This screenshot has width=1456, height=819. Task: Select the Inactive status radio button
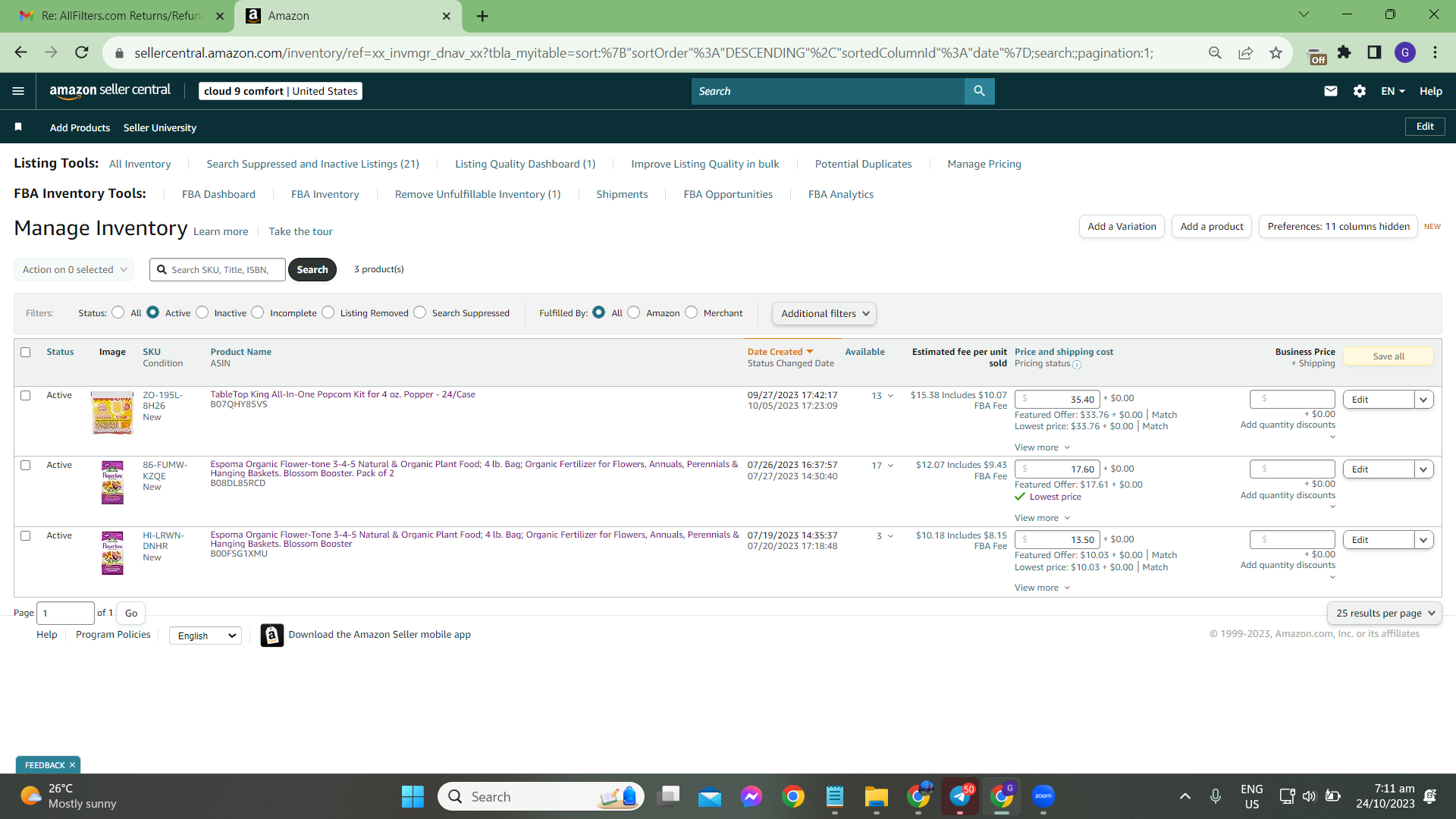point(202,312)
